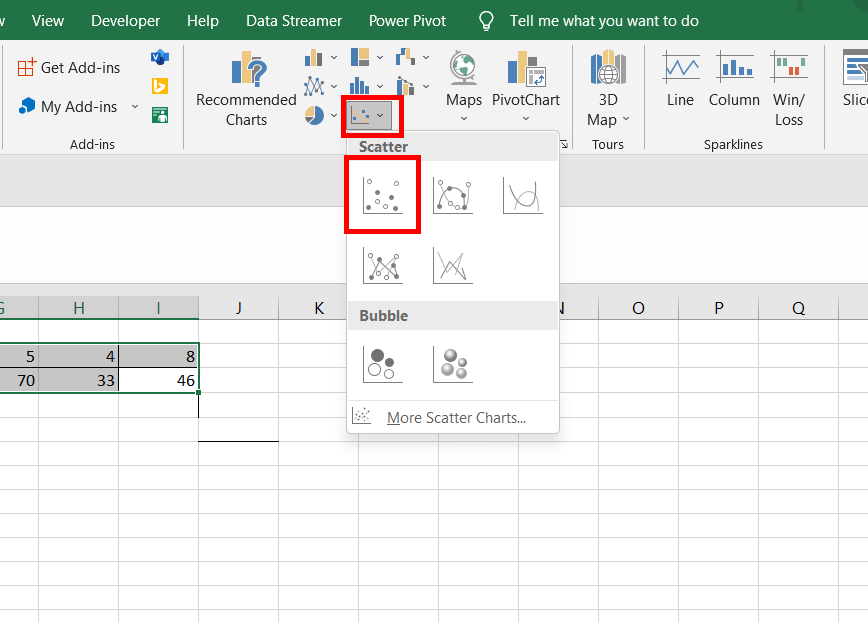Click the Insert Waterfall or Stock Chart icon
The width and height of the screenshot is (868, 622).
click(x=406, y=57)
